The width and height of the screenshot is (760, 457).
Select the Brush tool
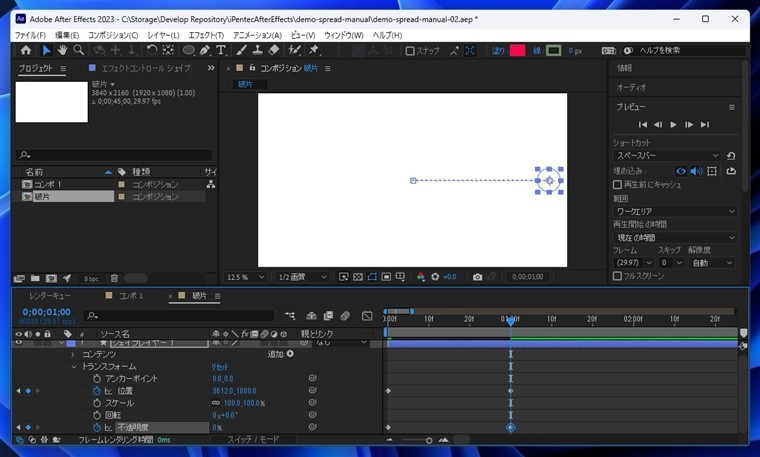coord(241,50)
